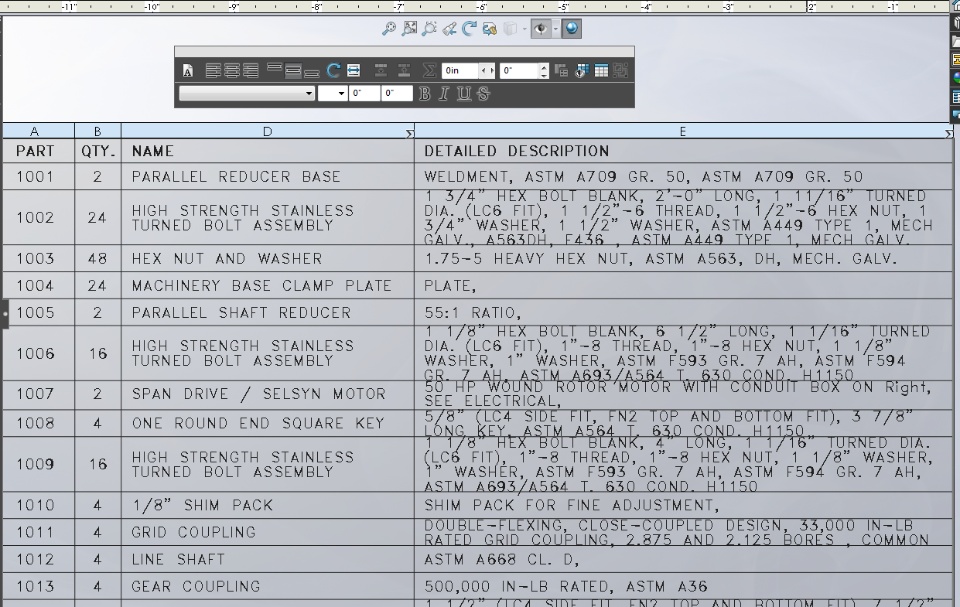Click the greyed merge cells icon
Screen dimensions: 960x607
tap(561, 71)
